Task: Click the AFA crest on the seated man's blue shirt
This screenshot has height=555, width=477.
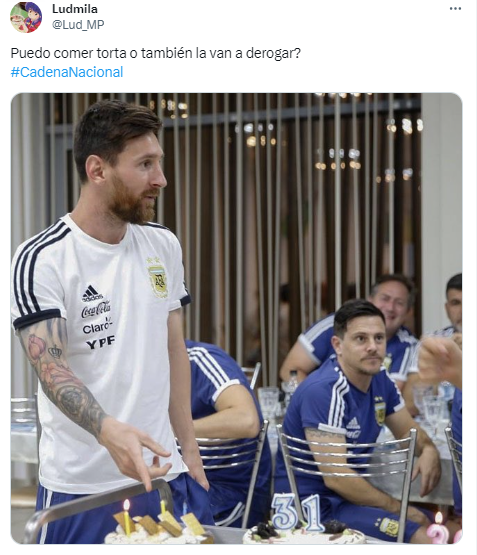Action: tap(380, 411)
